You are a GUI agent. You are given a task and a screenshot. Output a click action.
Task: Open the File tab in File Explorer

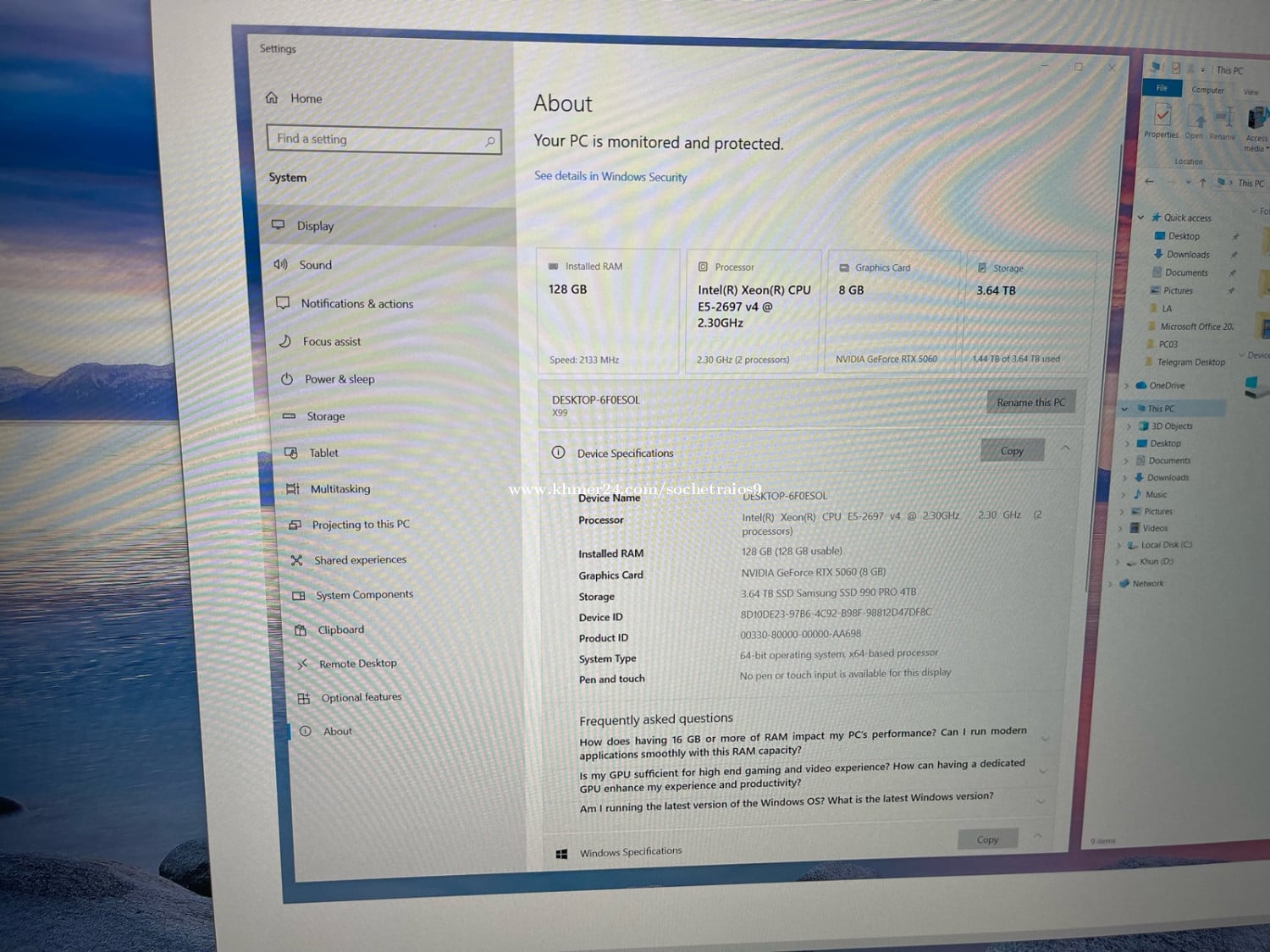pyautogui.click(x=1162, y=88)
